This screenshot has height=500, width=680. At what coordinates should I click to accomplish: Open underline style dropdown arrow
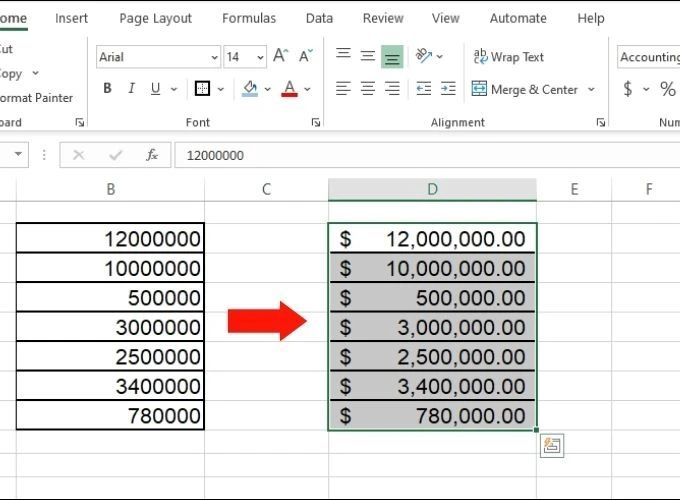(x=174, y=89)
